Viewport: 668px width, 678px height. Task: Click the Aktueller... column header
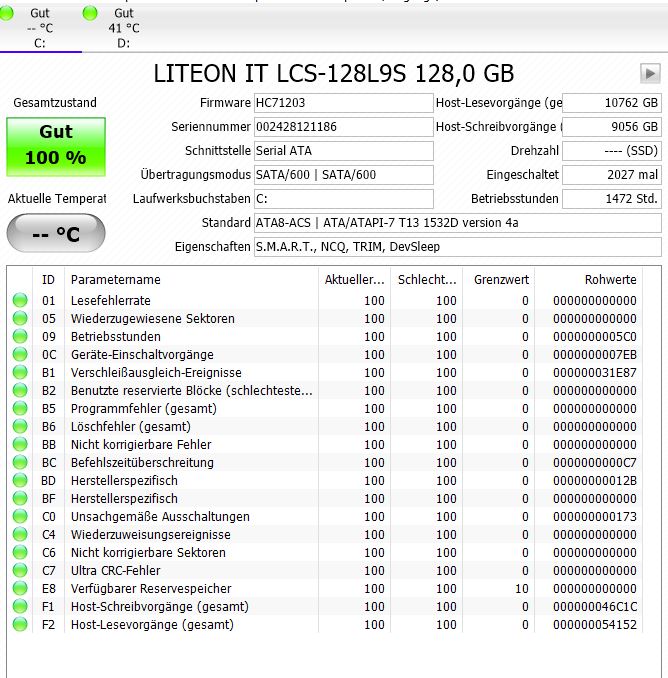(x=355, y=280)
